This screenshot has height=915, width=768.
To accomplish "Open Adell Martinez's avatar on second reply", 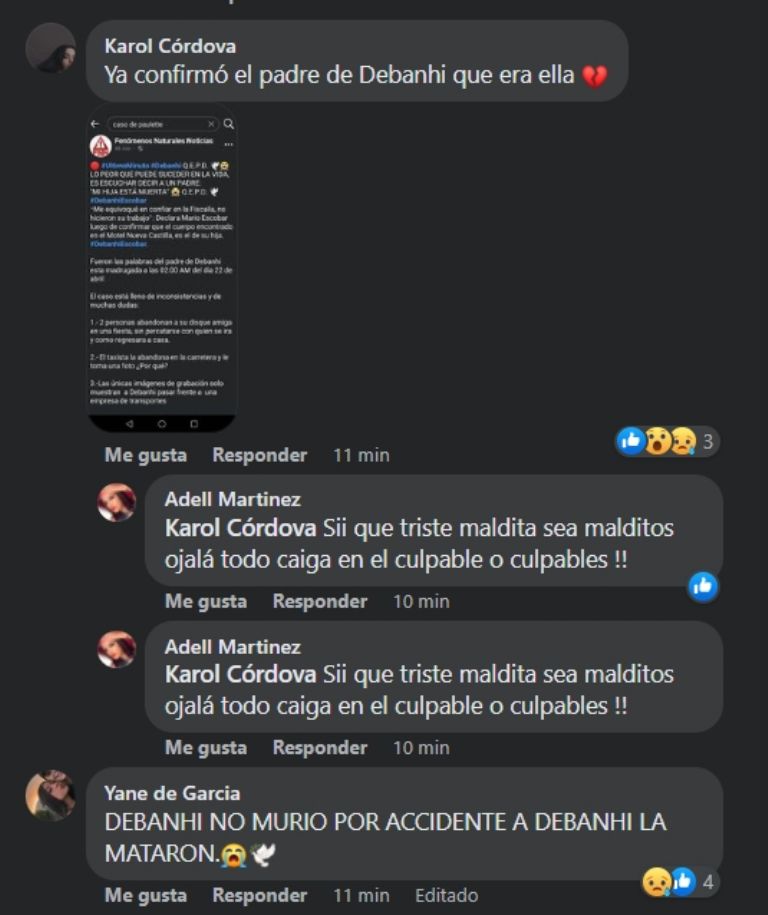I will (x=117, y=649).
